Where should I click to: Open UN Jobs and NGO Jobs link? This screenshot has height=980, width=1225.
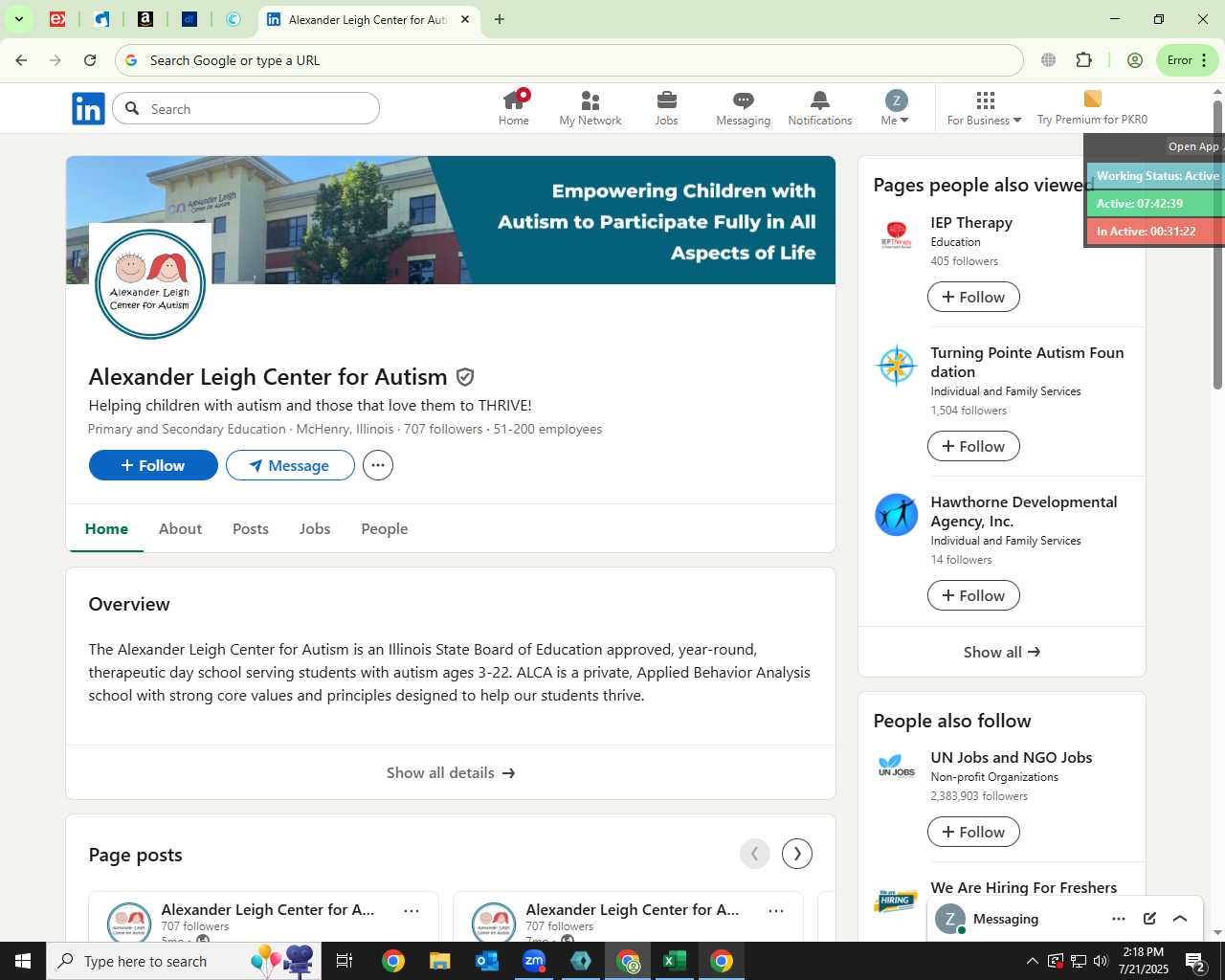pyautogui.click(x=1012, y=757)
